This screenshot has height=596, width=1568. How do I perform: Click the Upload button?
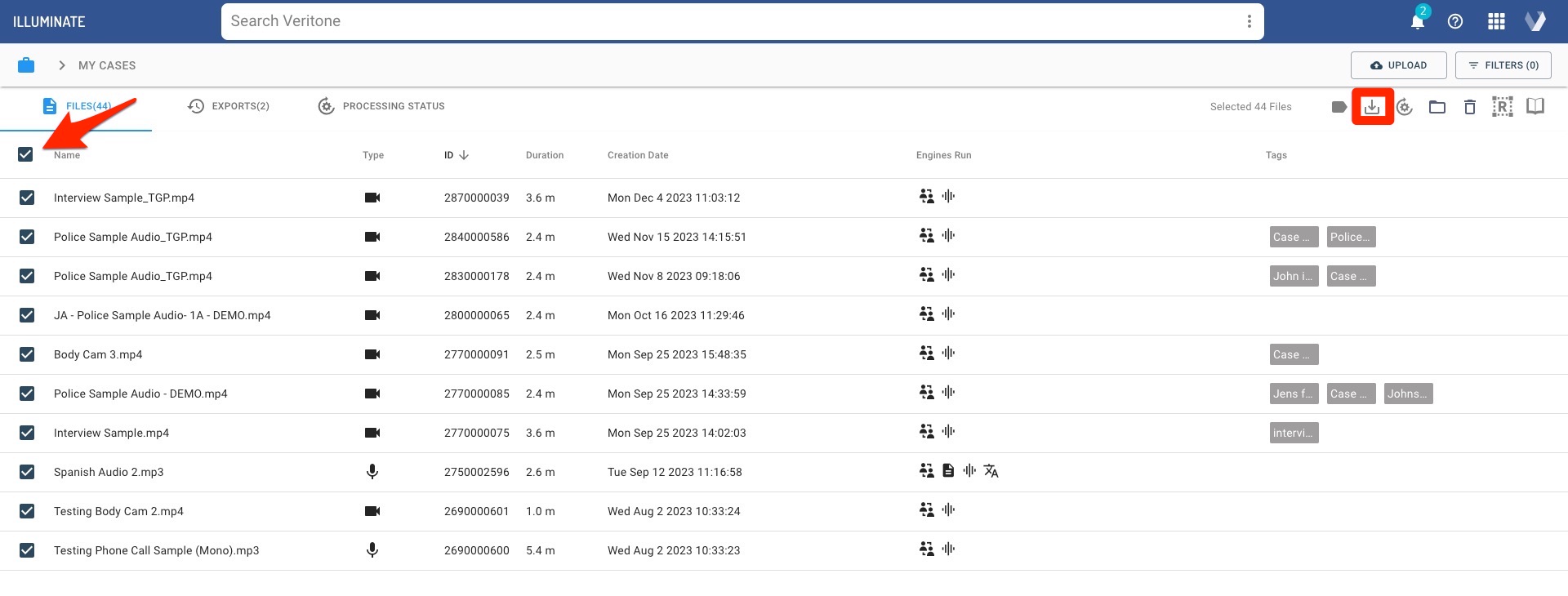click(x=1398, y=65)
